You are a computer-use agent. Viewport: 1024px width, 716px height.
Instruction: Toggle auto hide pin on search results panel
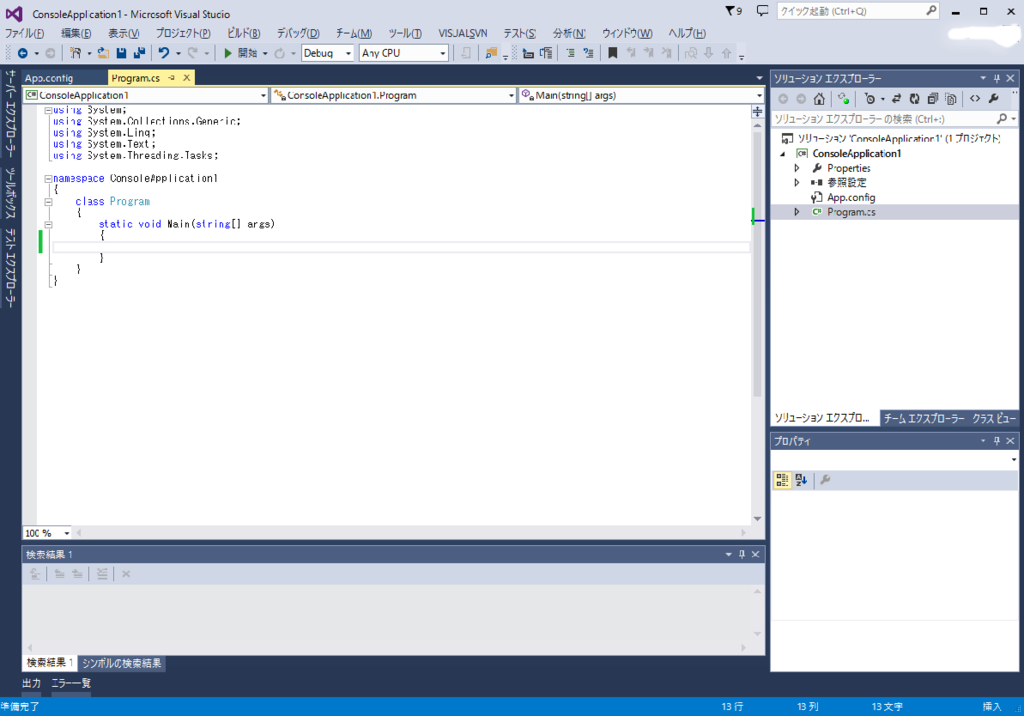coord(742,554)
